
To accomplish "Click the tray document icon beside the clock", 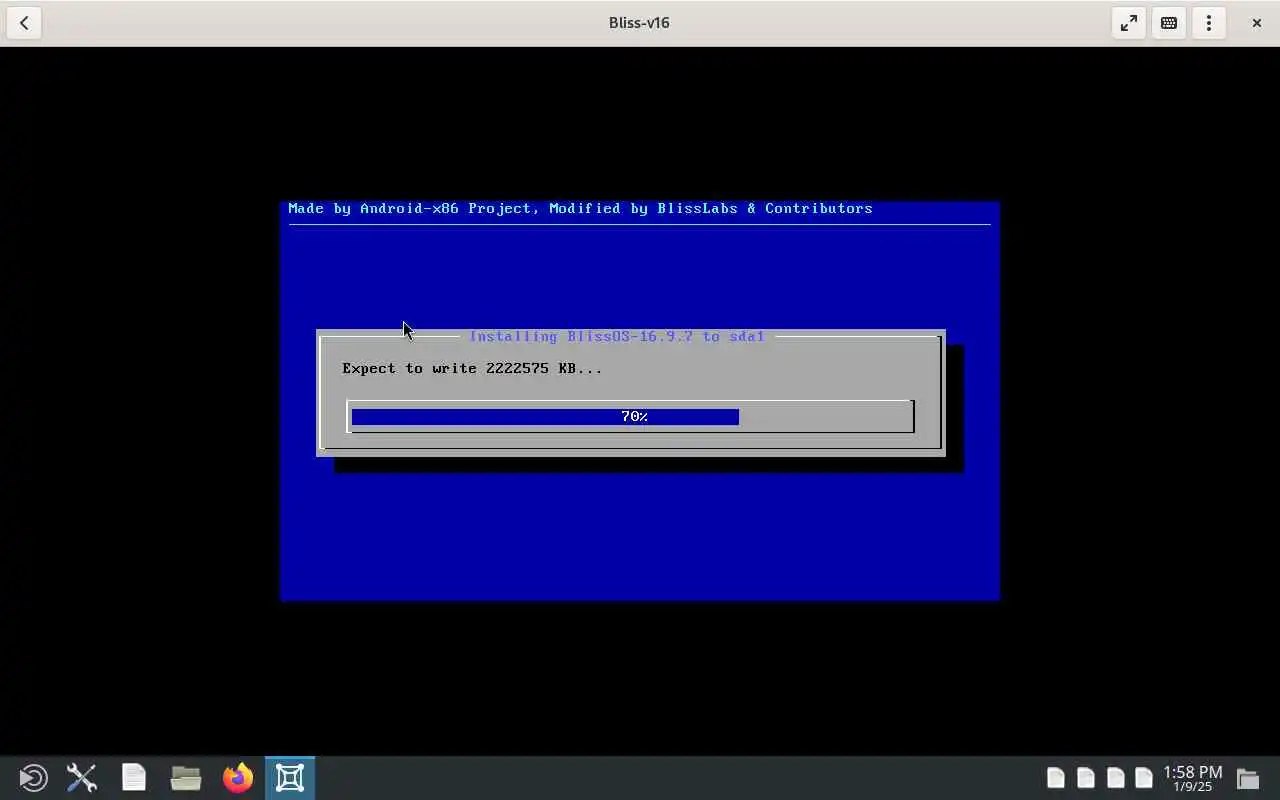I will 1144,777.
